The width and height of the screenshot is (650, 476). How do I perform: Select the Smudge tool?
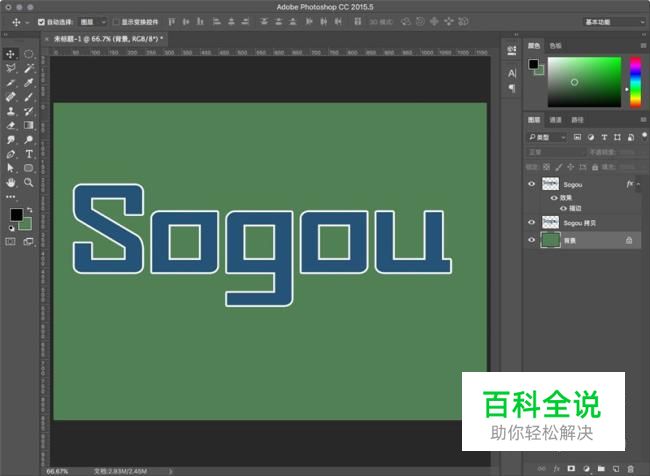pos(10,140)
